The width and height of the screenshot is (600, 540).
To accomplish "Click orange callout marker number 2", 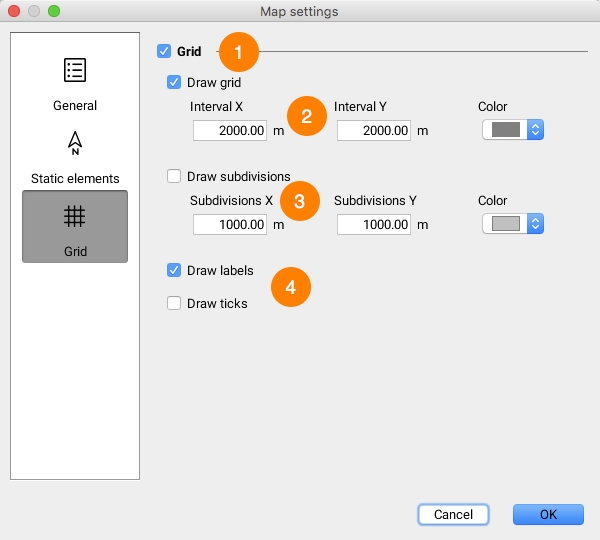I will pos(306,114).
